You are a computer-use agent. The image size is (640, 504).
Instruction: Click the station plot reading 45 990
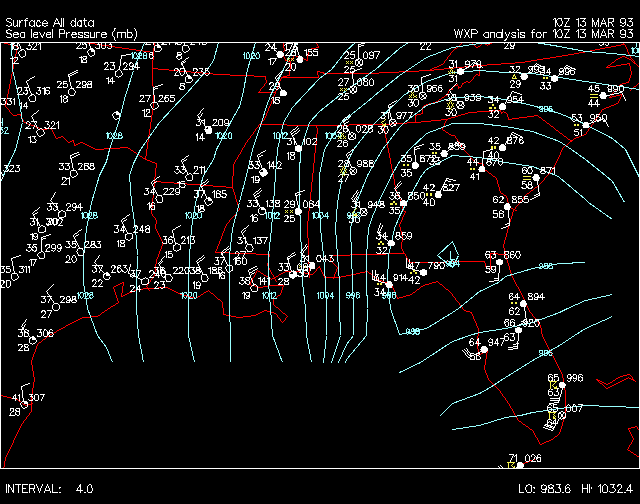[x=603, y=94]
